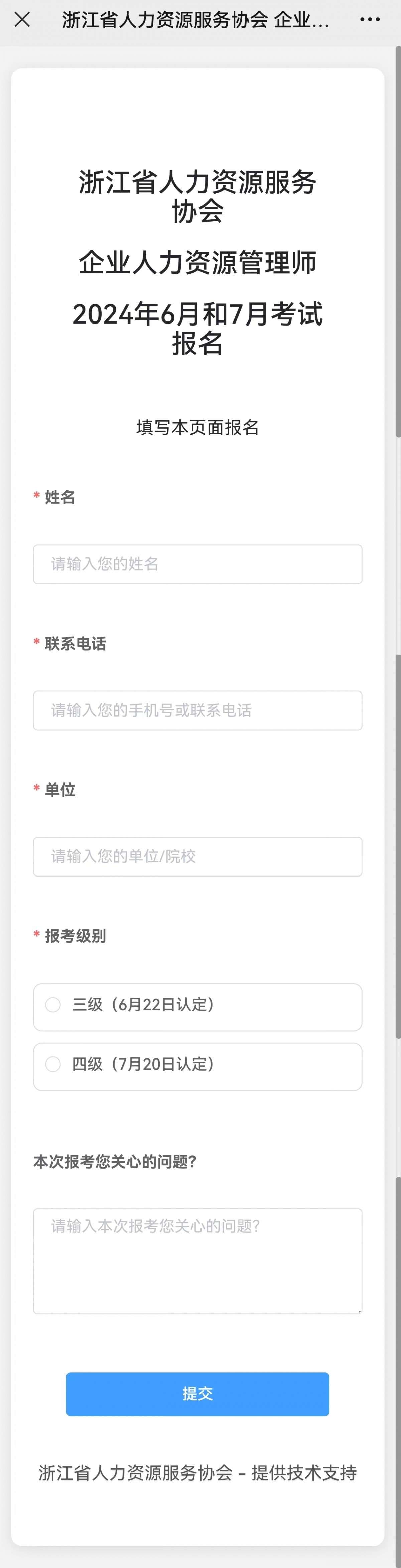The image size is (401, 1568).
Task: Click the 姓名 field label
Action: click(x=59, y=497)
